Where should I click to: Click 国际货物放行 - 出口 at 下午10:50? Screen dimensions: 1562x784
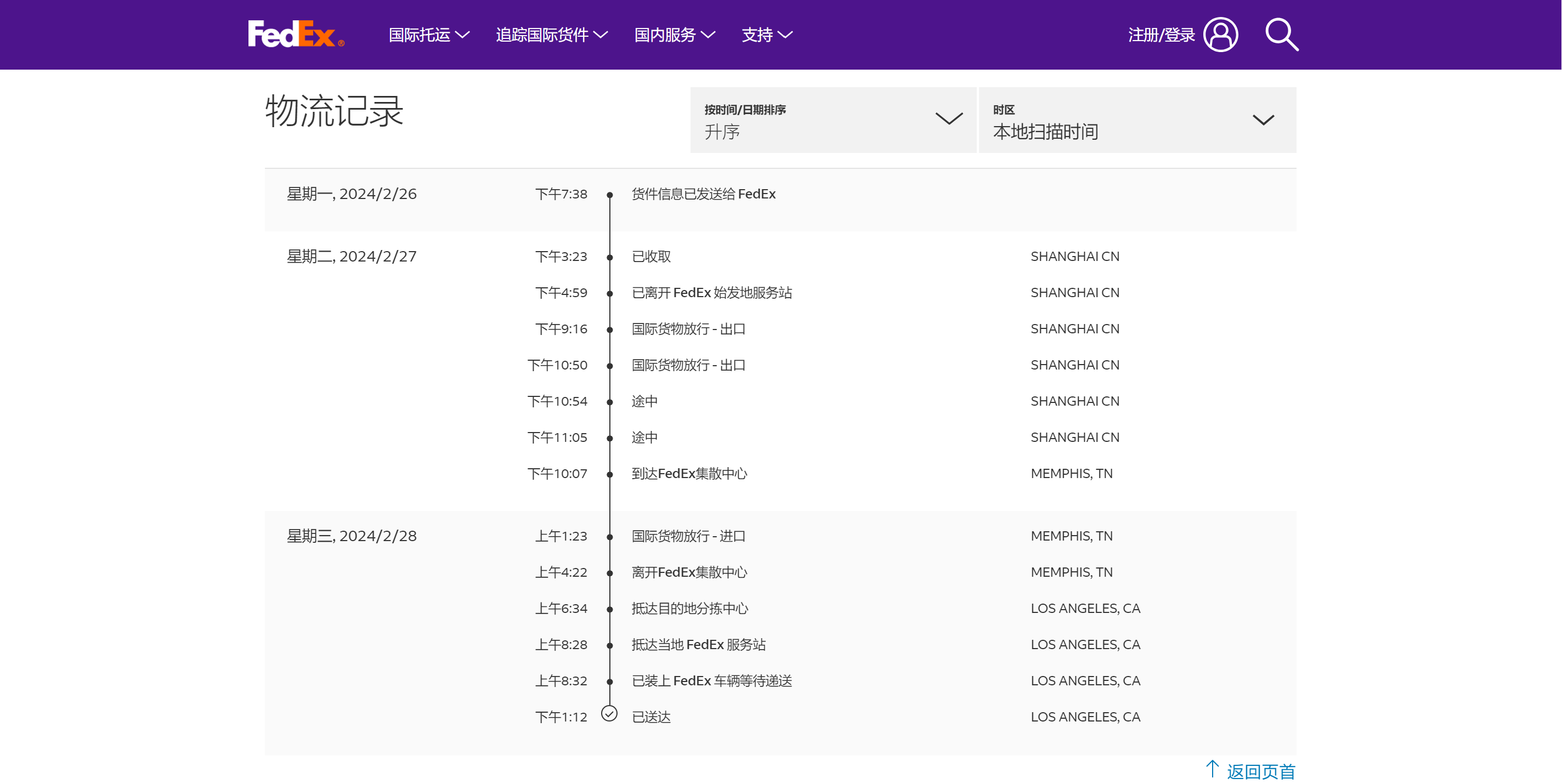(689, 365)
